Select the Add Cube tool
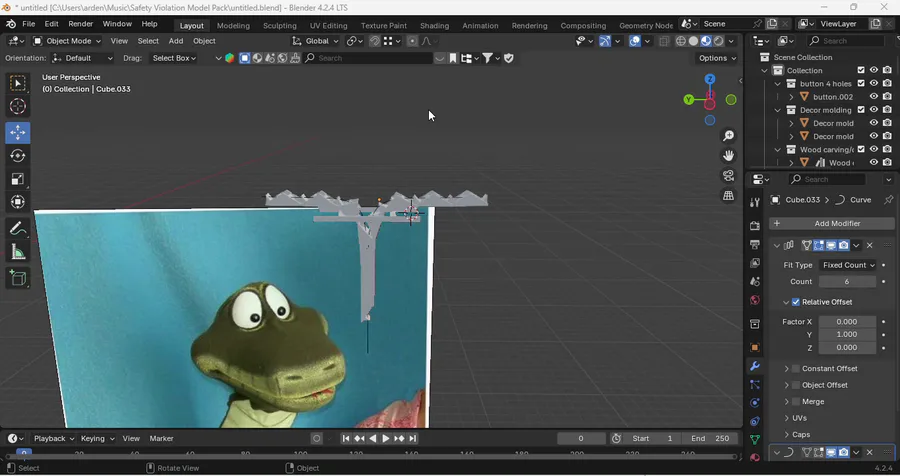The height and width of the screenshot is (476, 900). coord(18,278)
